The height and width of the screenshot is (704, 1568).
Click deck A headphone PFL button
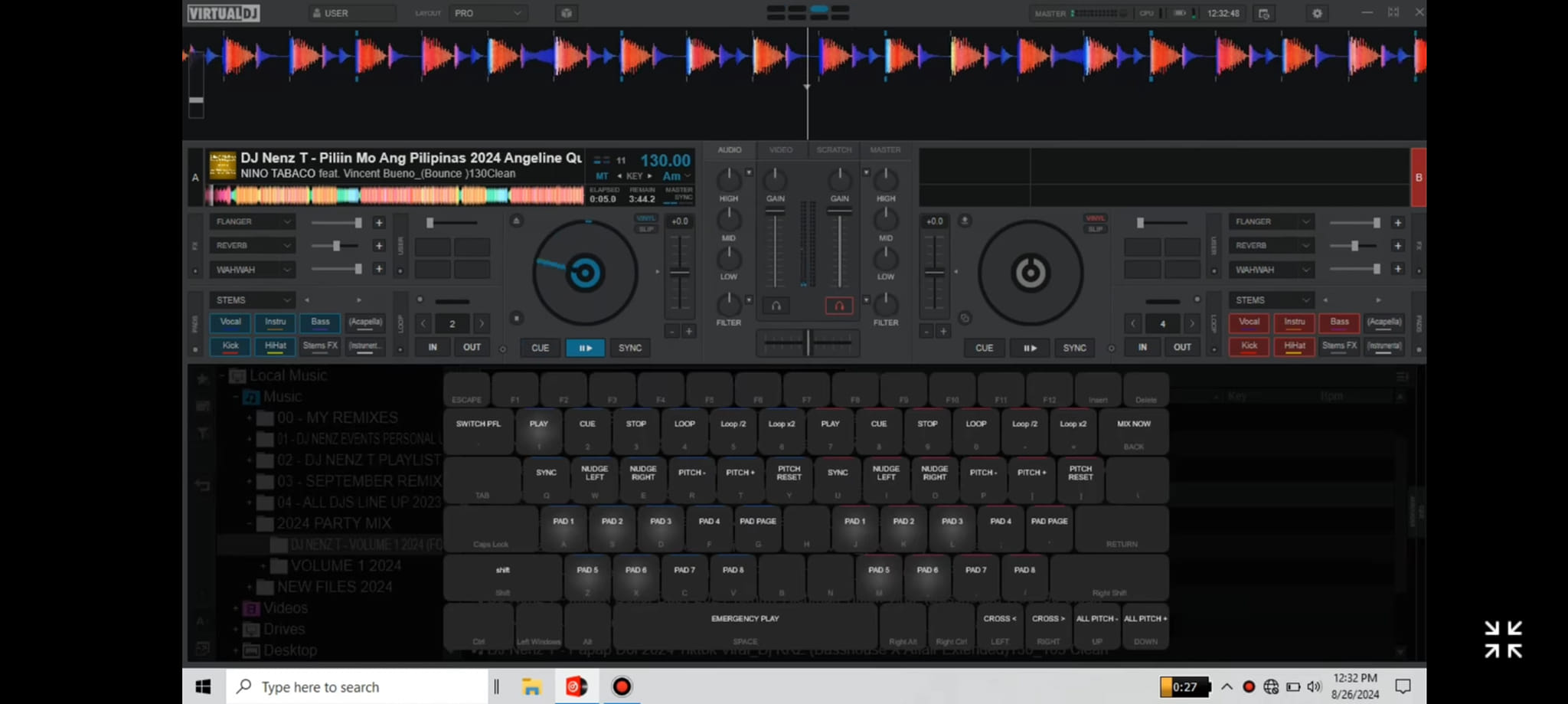pyautogui.click(x=776, y=306)
